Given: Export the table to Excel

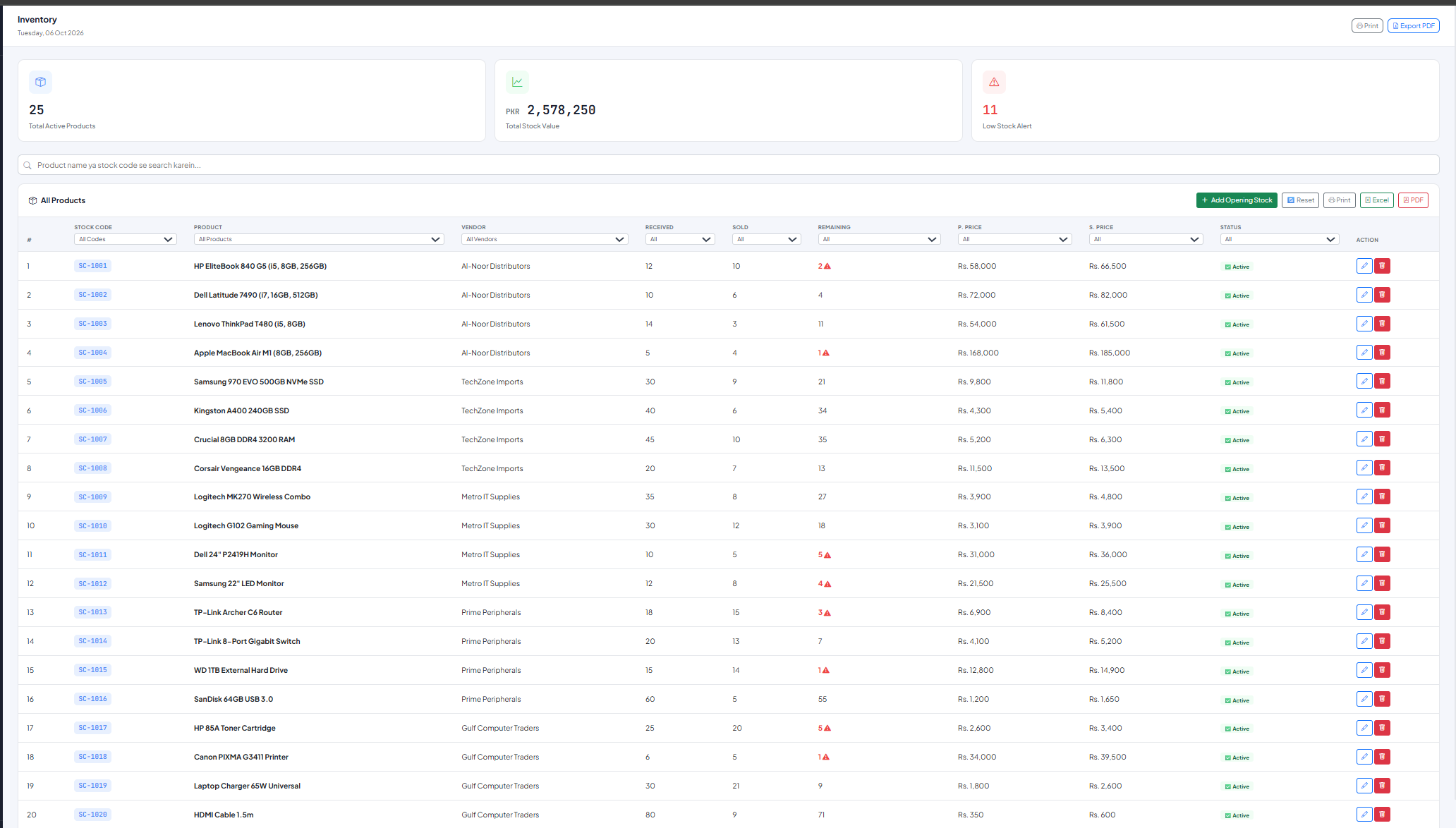Looking at the screenshot, I should click(1376, 200).
